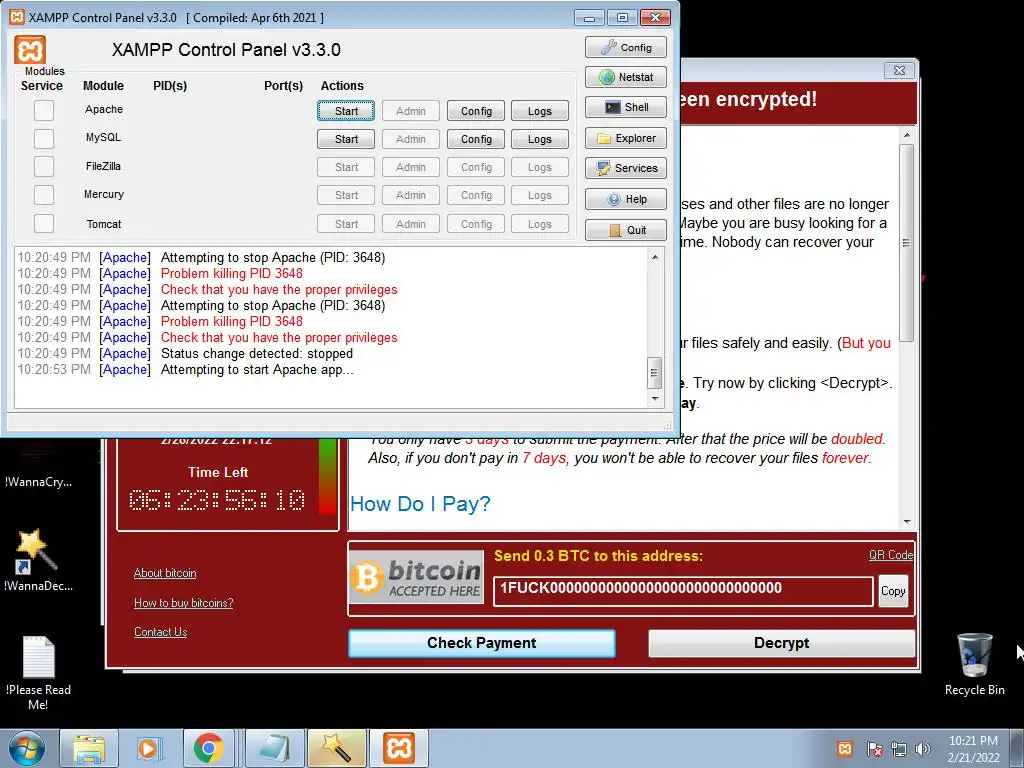Open Netstat from the XAMPP side panel

[626, 77]
